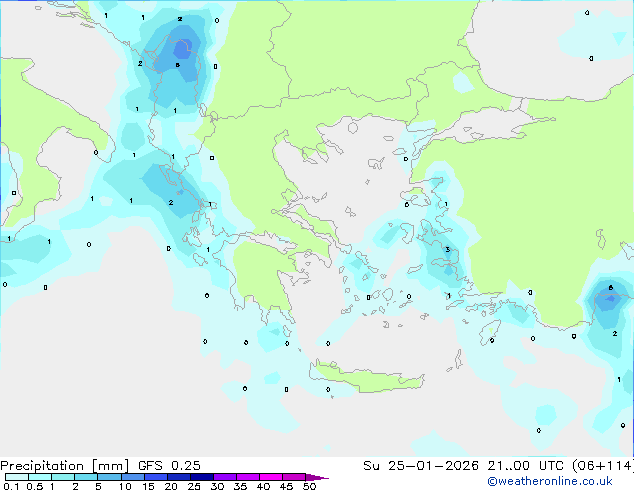Click the '(06+114)' forecast run text

point(602,466)
